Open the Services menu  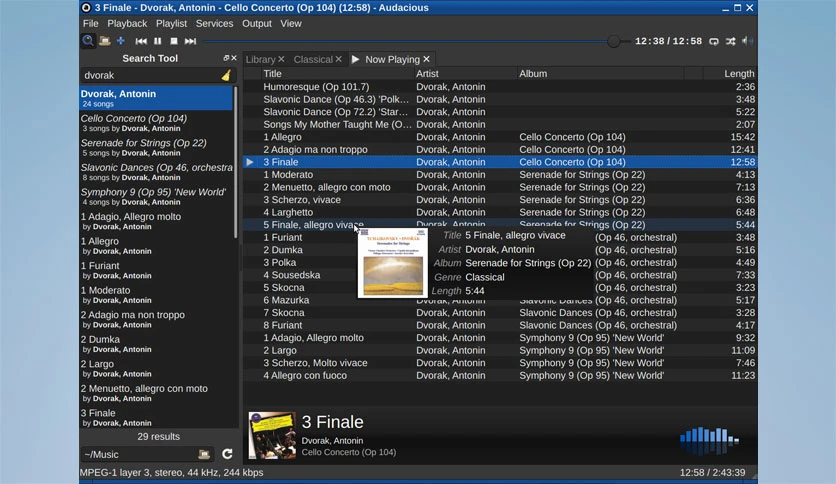214,23
